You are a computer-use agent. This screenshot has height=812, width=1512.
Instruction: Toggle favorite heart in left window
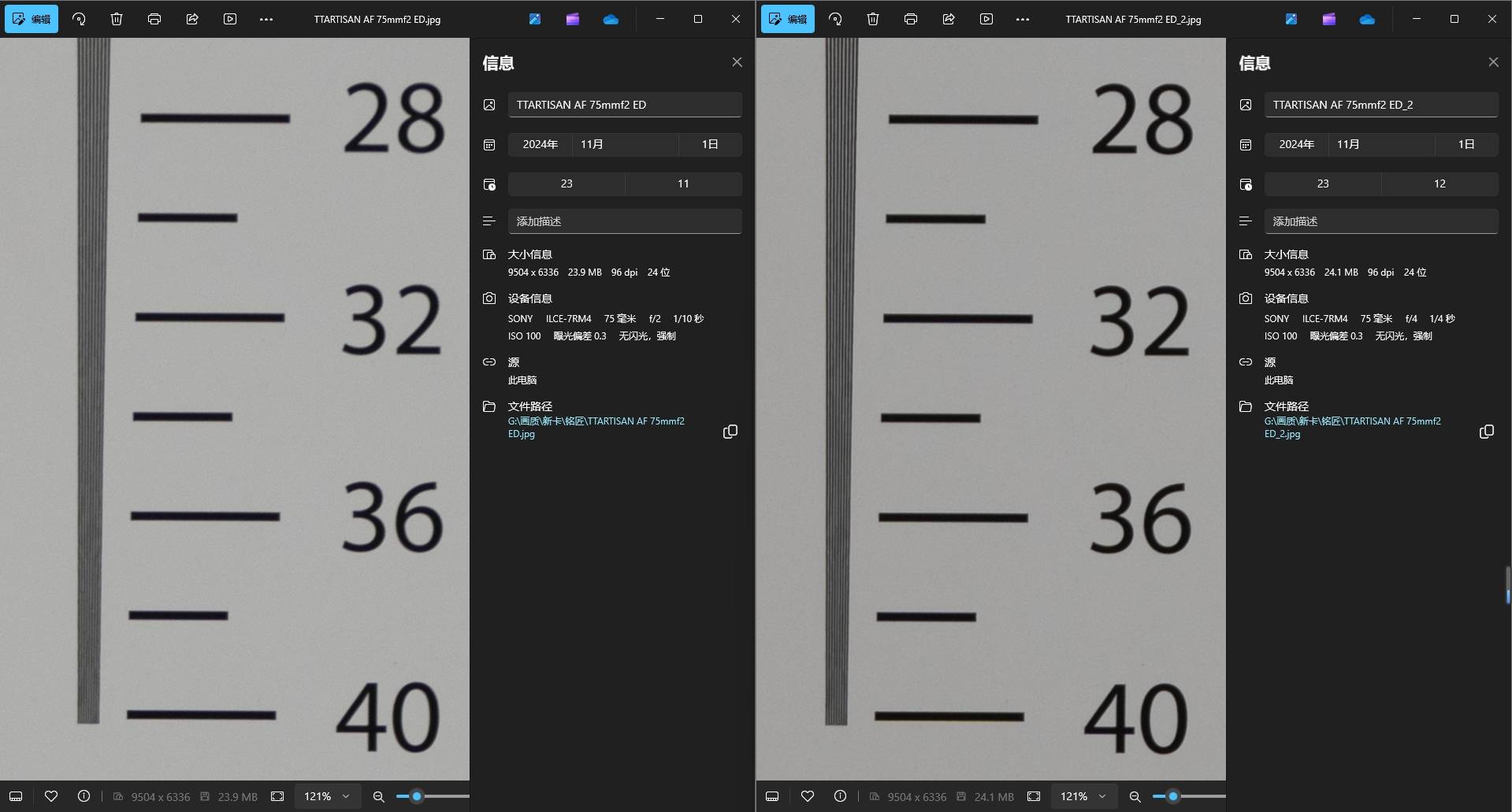point(51,796)
